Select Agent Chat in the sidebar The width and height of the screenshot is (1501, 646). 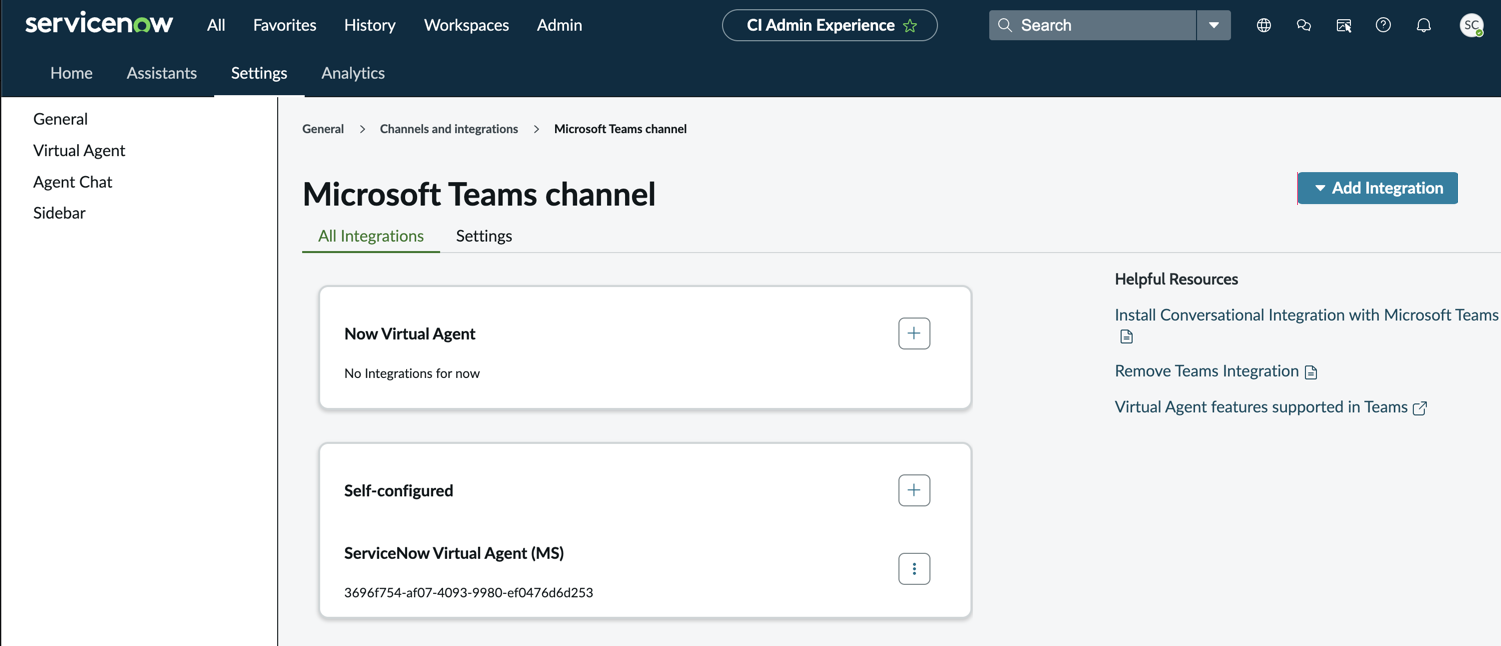click(72, 182)
